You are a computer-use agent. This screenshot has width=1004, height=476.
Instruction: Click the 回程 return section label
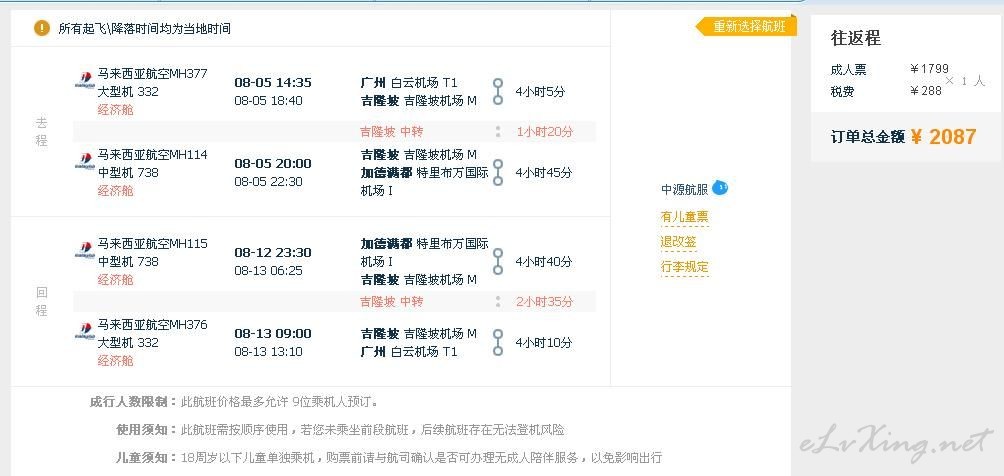[x=42, y=302]
